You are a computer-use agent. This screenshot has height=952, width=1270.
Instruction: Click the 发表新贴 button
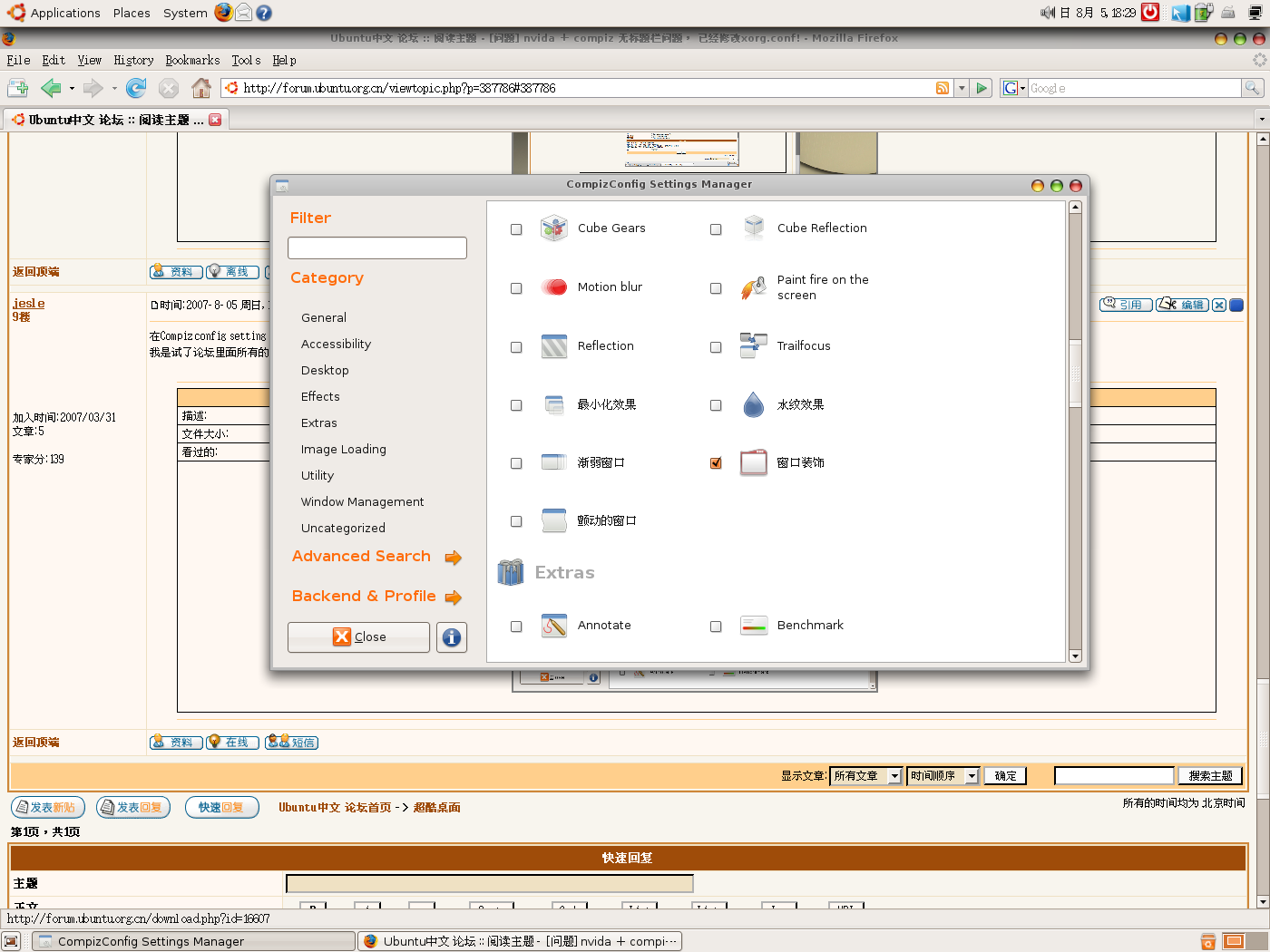(48, 807)
